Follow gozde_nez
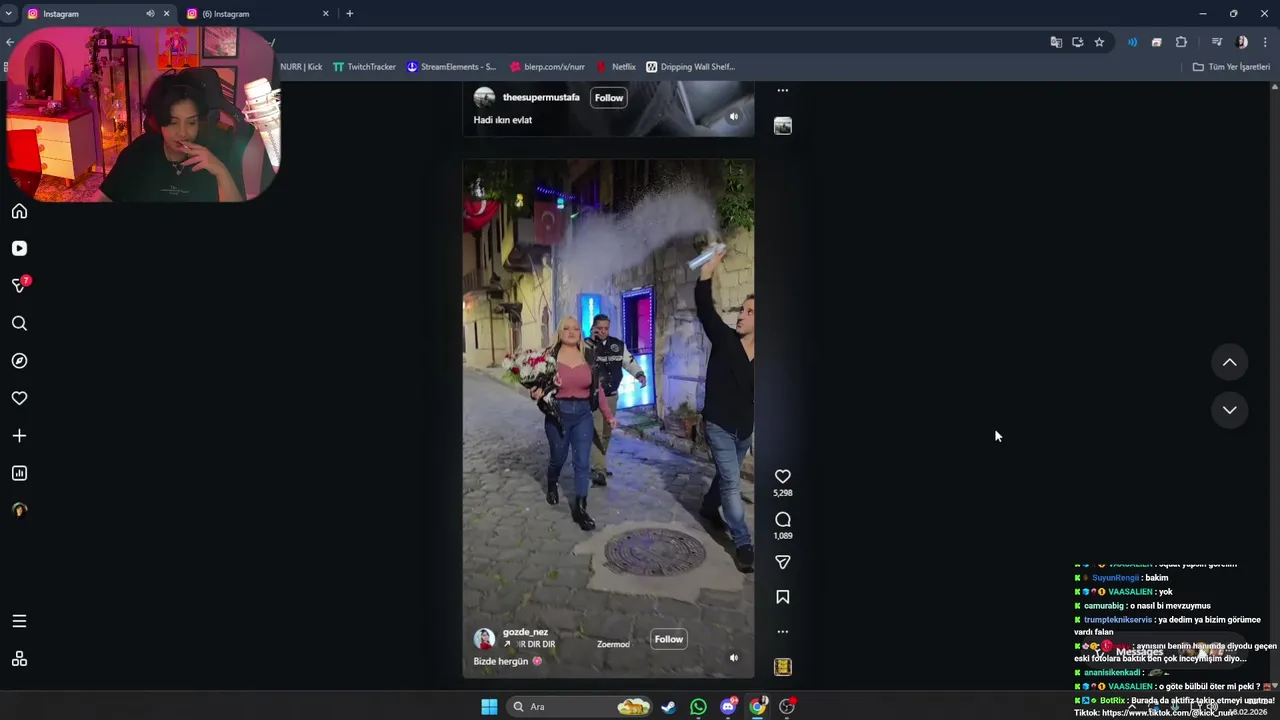Screen dimensions: 1280x720 click(x=669, y=639)
